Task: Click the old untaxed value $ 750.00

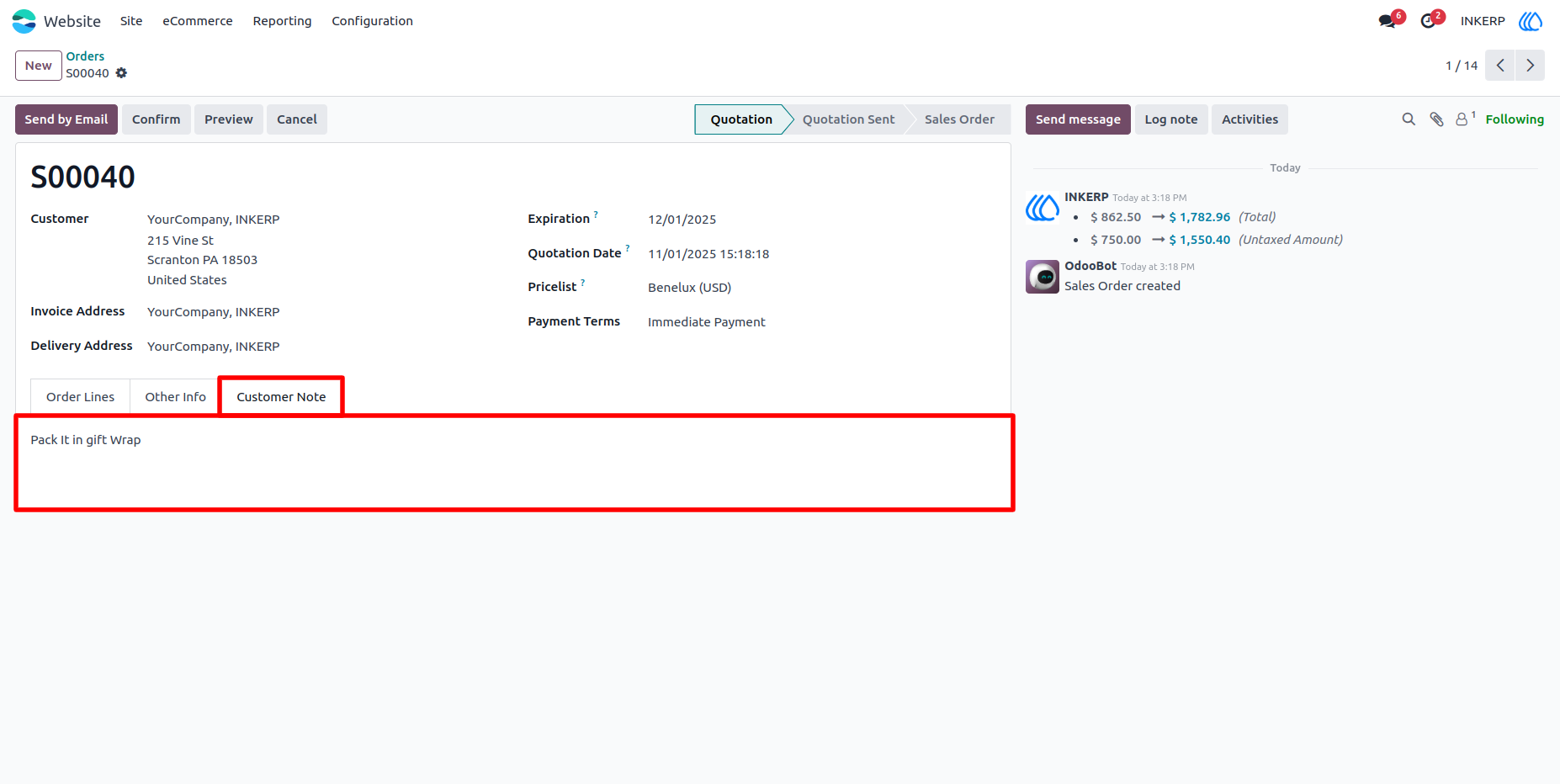Action: coord(1116,240)
